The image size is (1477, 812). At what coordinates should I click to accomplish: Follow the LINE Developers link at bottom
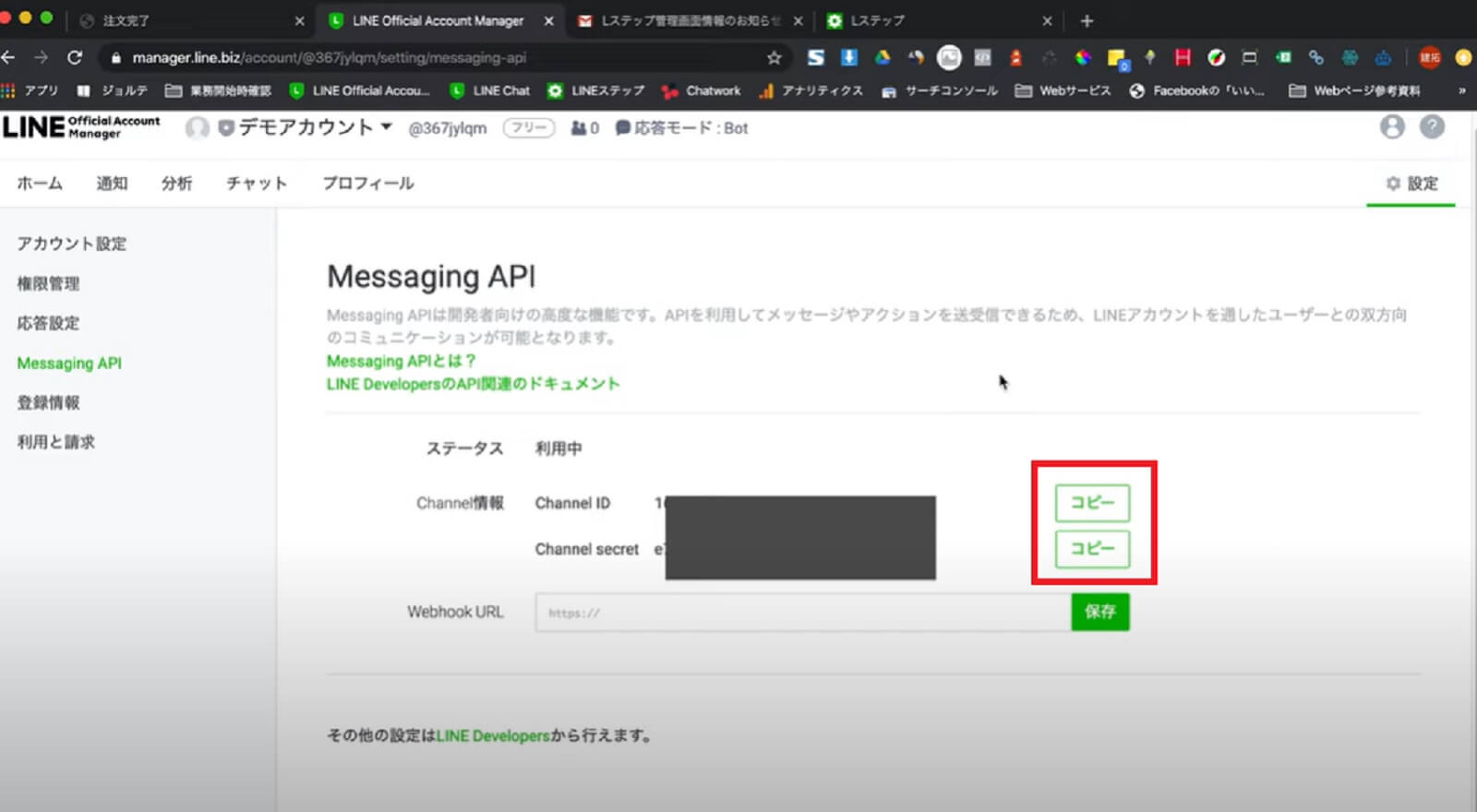[x=493, y=735]
